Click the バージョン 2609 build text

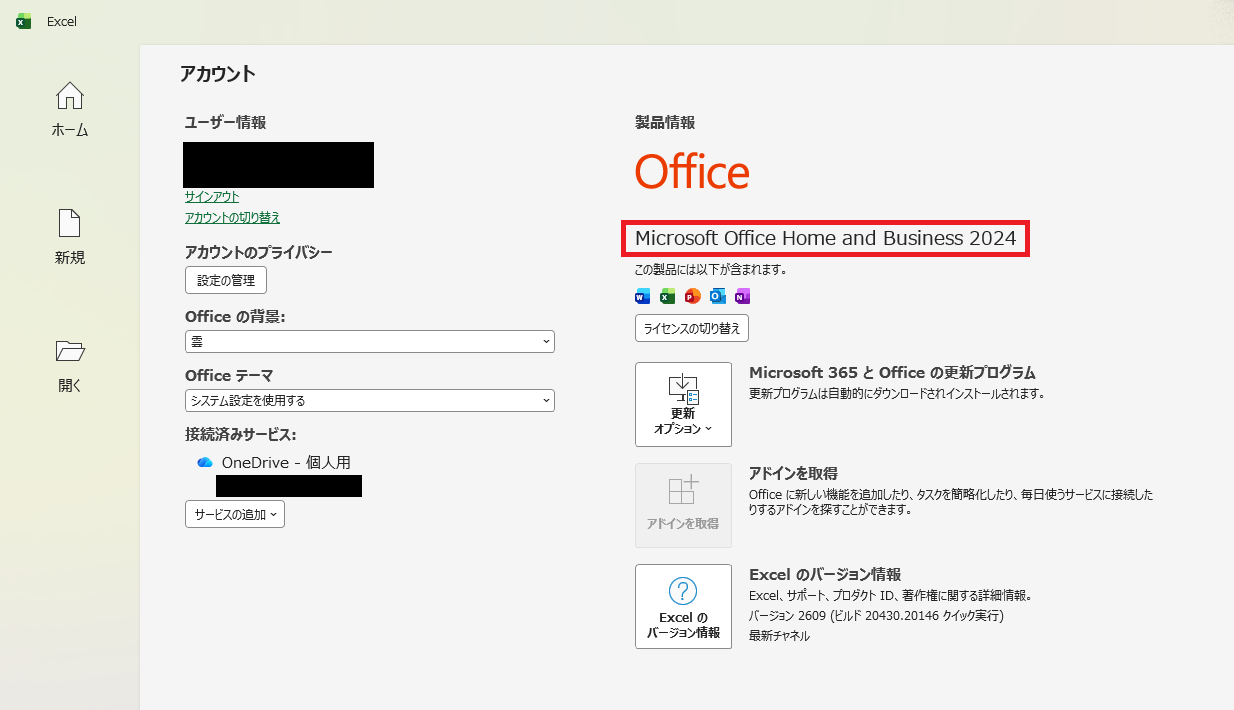click(x=876, y=615)
